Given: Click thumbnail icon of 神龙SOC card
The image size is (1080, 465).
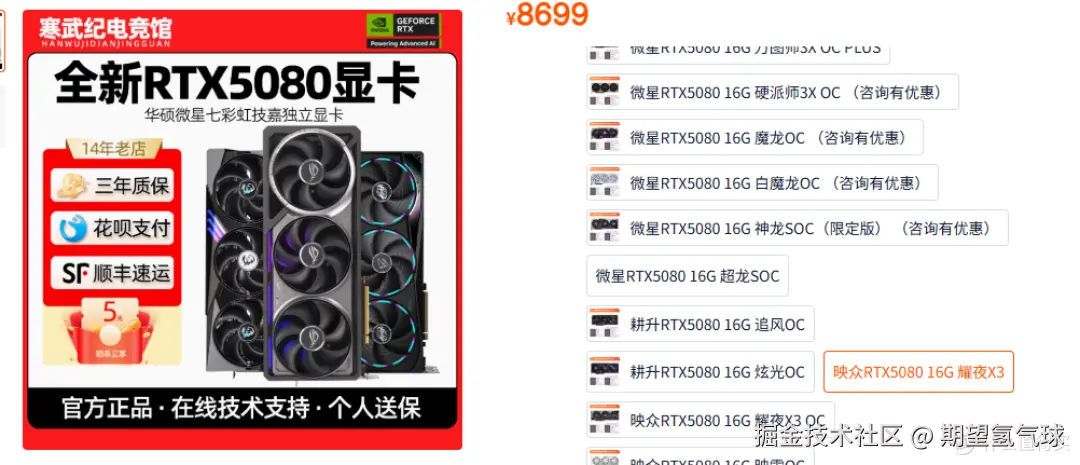Looking at the screenshot, I should tap(604, 228).
